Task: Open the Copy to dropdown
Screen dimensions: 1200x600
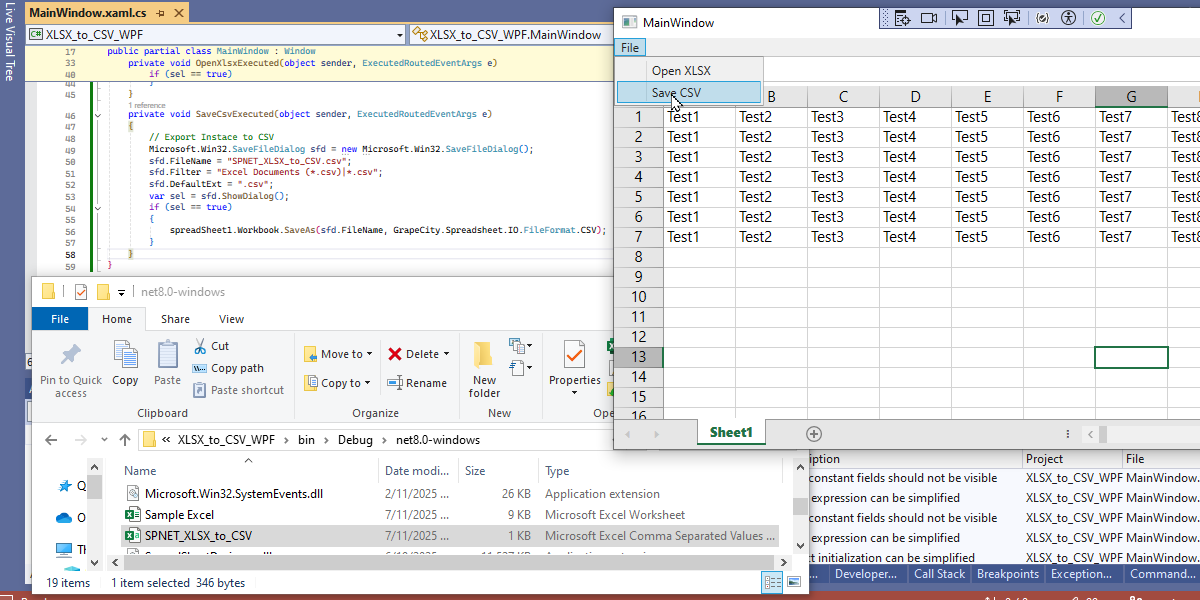Action: [337, 383]
